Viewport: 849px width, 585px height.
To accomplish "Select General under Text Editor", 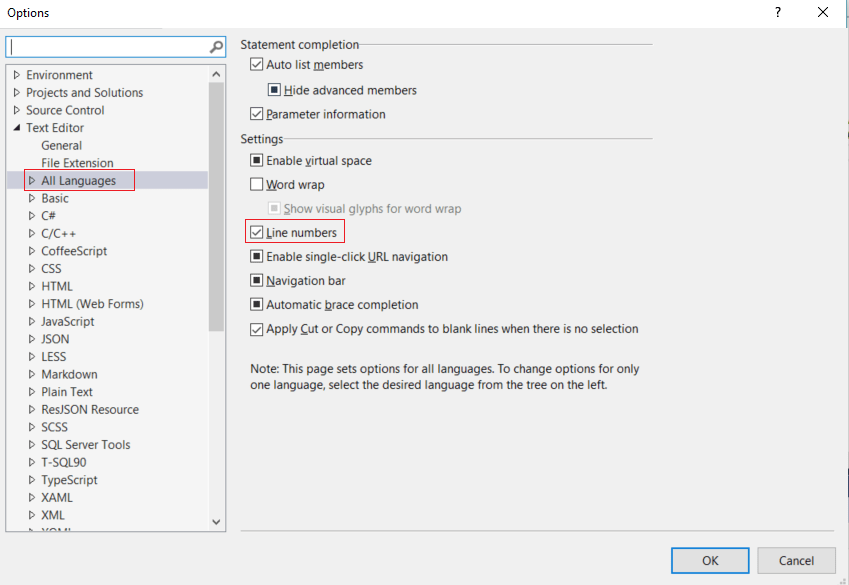I will [62, 146].
